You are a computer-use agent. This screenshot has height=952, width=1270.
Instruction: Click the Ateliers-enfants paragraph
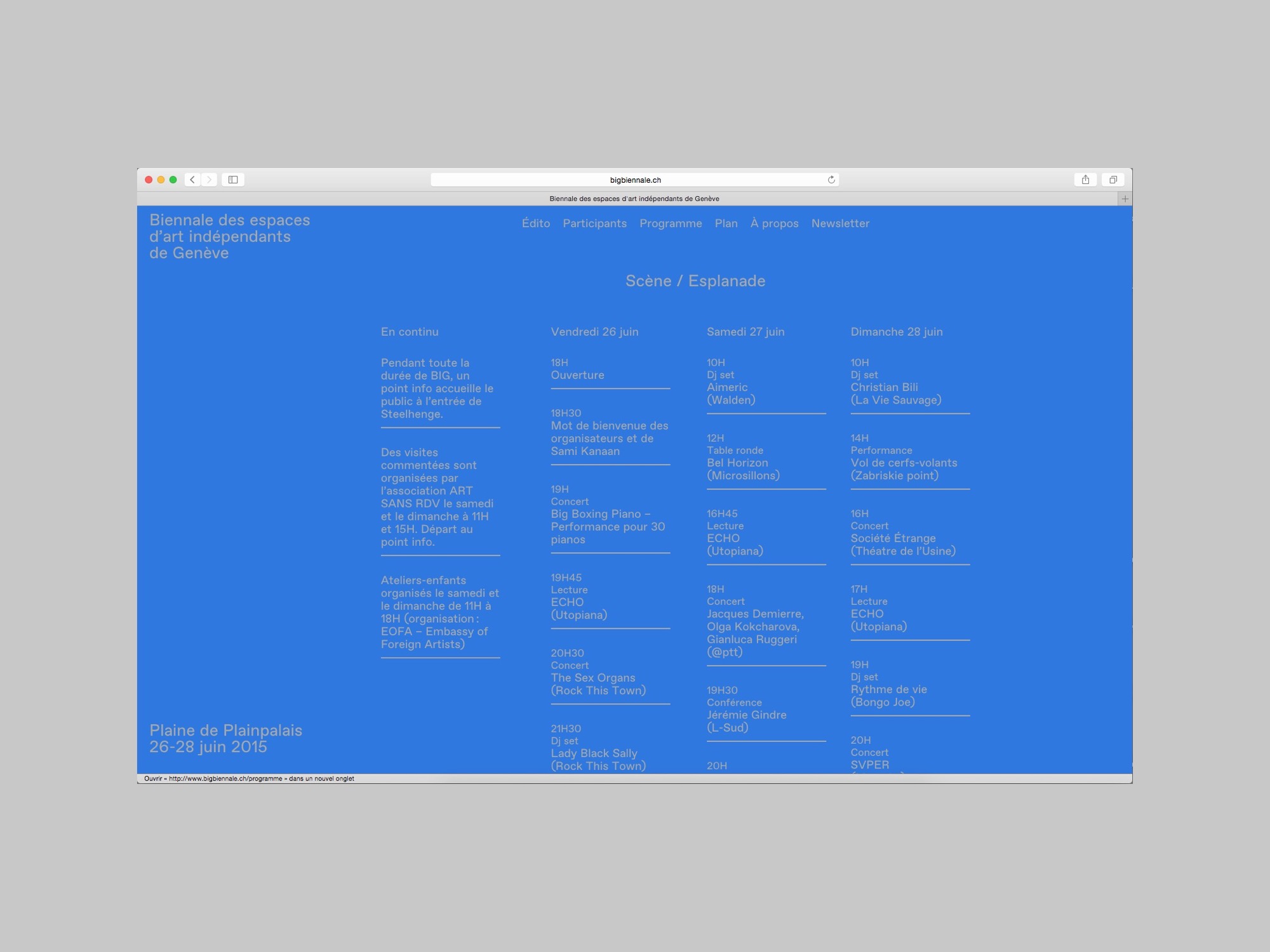coord(440,612)
